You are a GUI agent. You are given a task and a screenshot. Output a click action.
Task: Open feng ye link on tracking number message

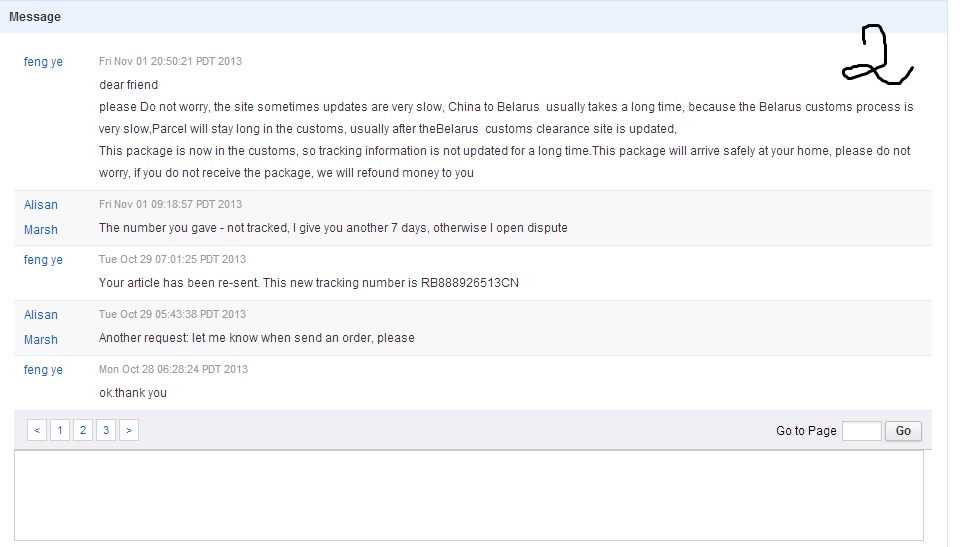click(x=43, y=260)
